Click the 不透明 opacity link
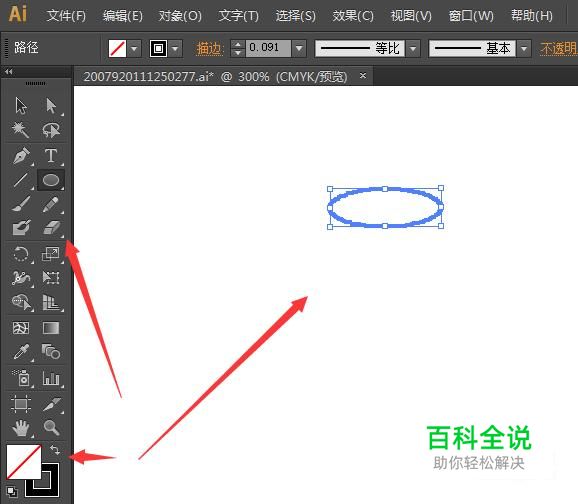Image resolution: width=578 pixels, height=504 pixels. [559, 49]
